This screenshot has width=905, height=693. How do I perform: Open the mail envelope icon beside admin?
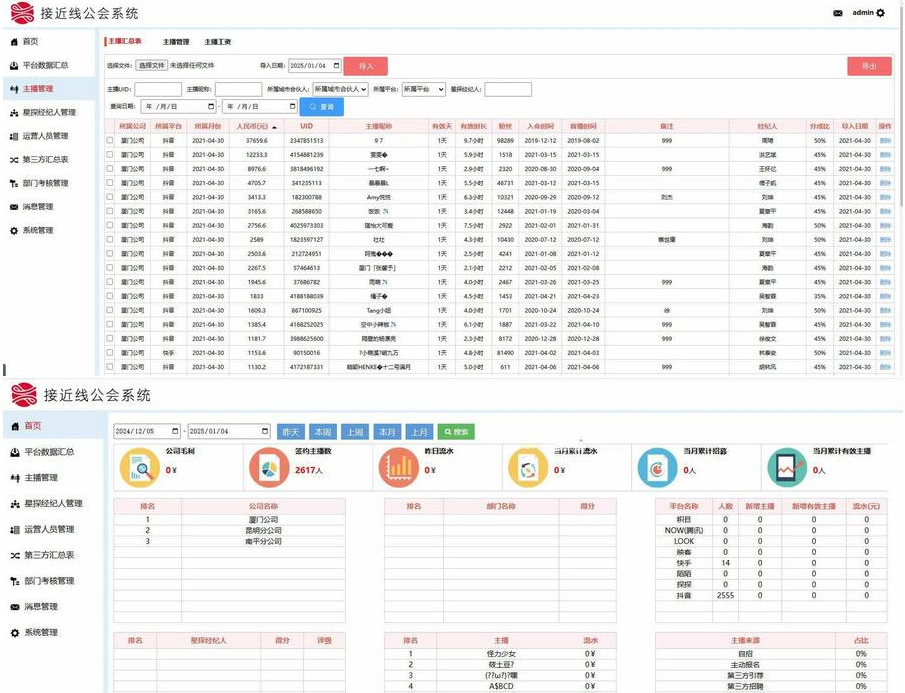pyautogui.click(x=837, y=13)
